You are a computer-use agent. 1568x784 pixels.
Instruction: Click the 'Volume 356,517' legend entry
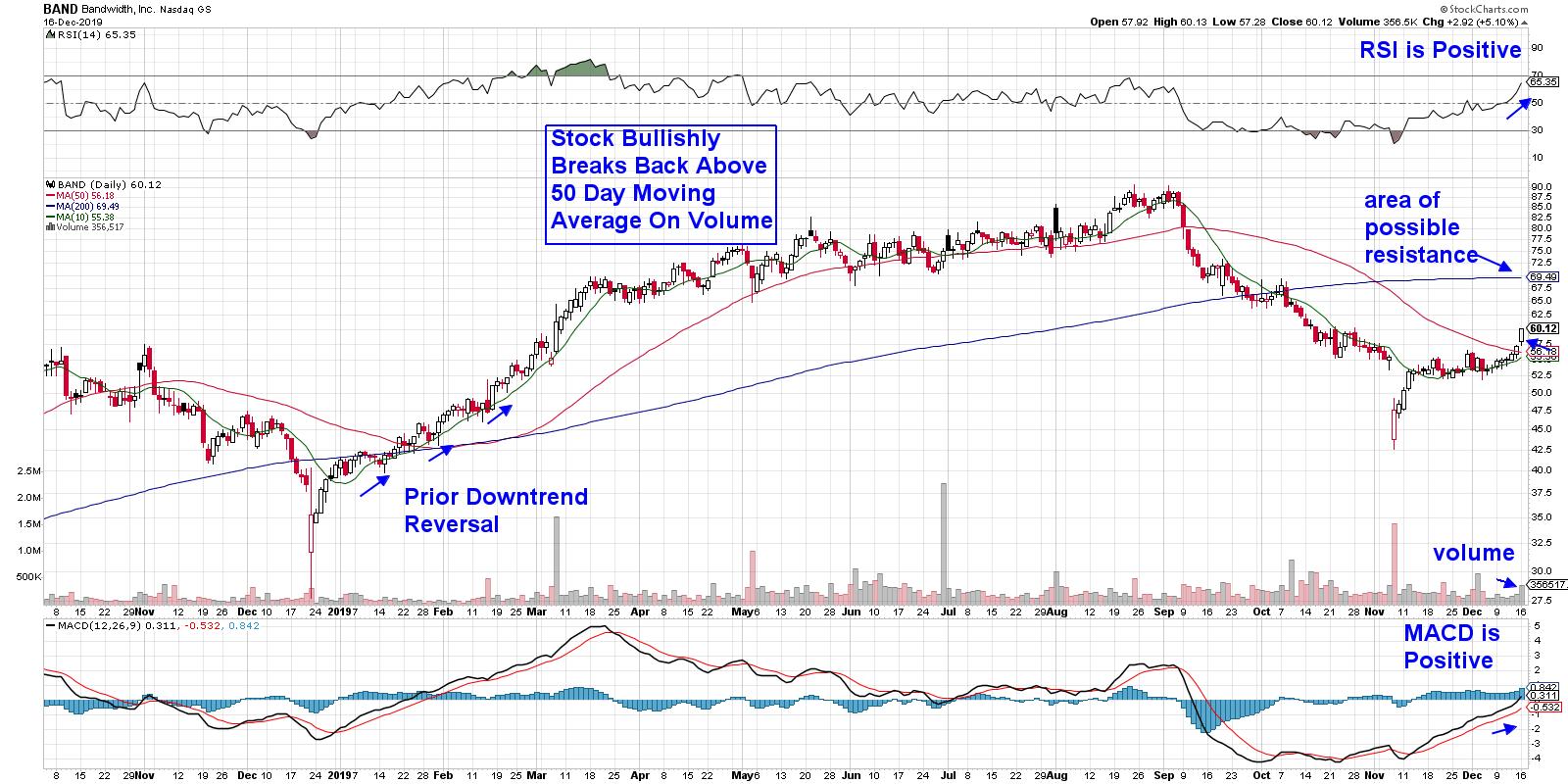[x=87, y=227]
